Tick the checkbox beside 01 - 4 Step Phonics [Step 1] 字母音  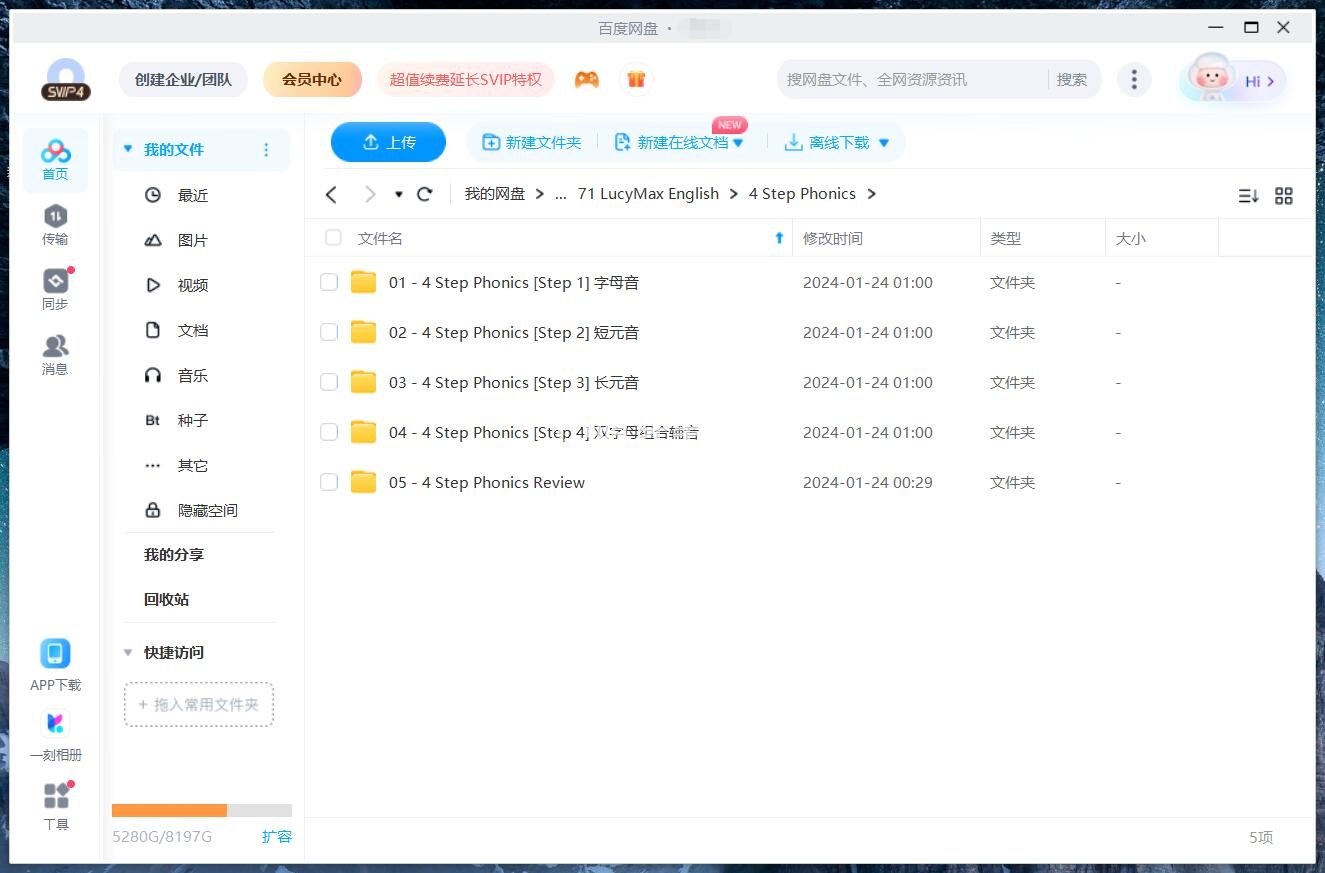[329, 282]
